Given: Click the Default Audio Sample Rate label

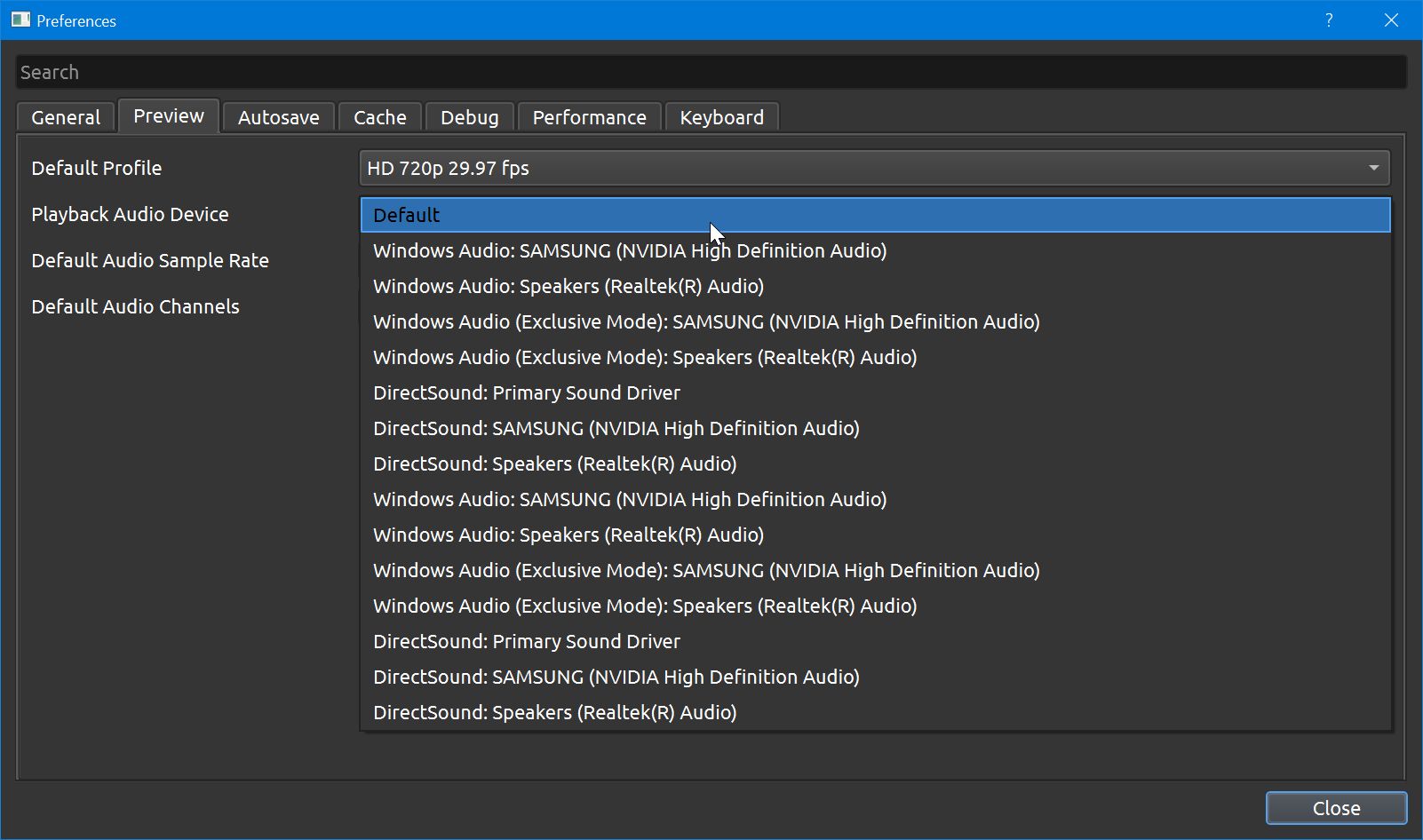Looking at the screenshot, I should (150, 260).
